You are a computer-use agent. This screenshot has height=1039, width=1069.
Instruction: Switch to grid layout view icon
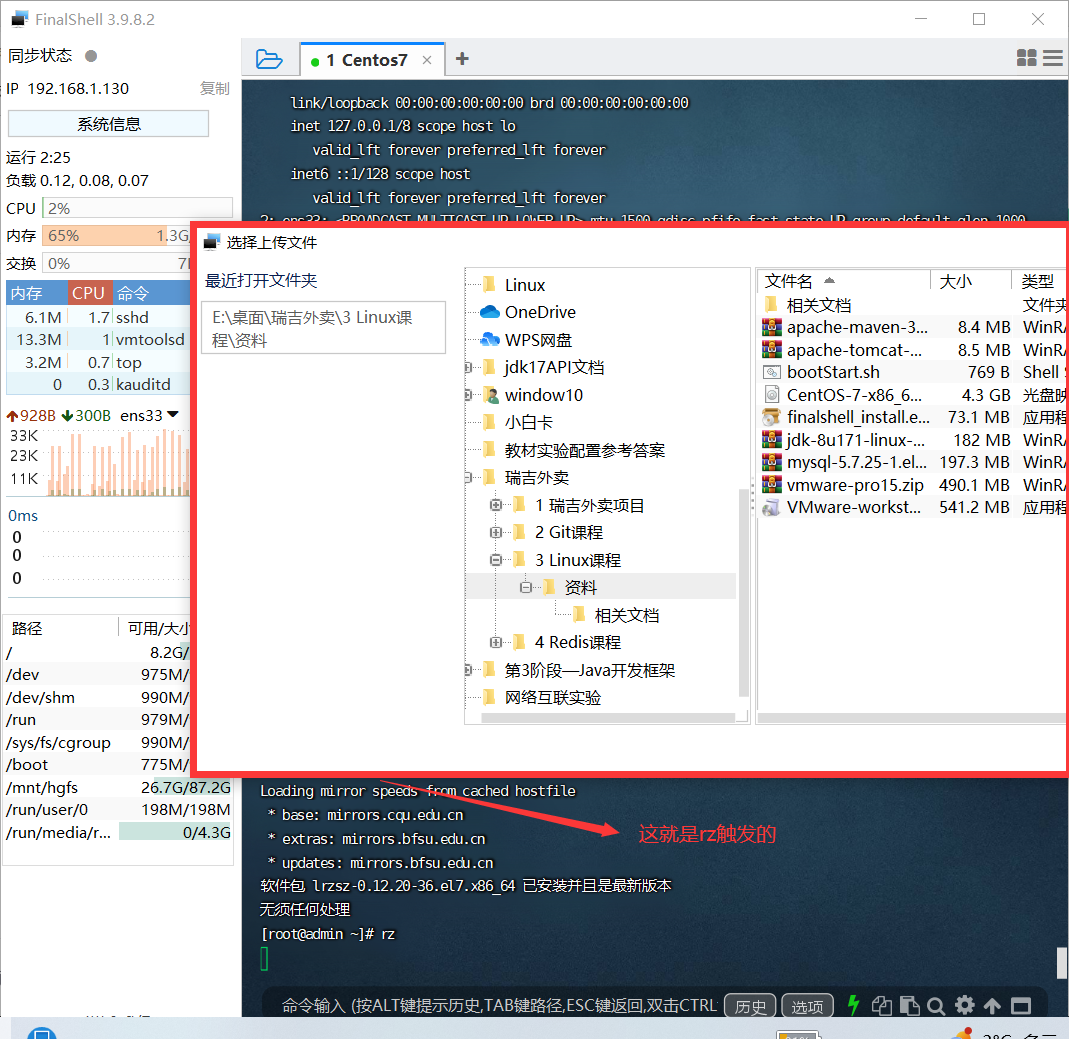1026,58
